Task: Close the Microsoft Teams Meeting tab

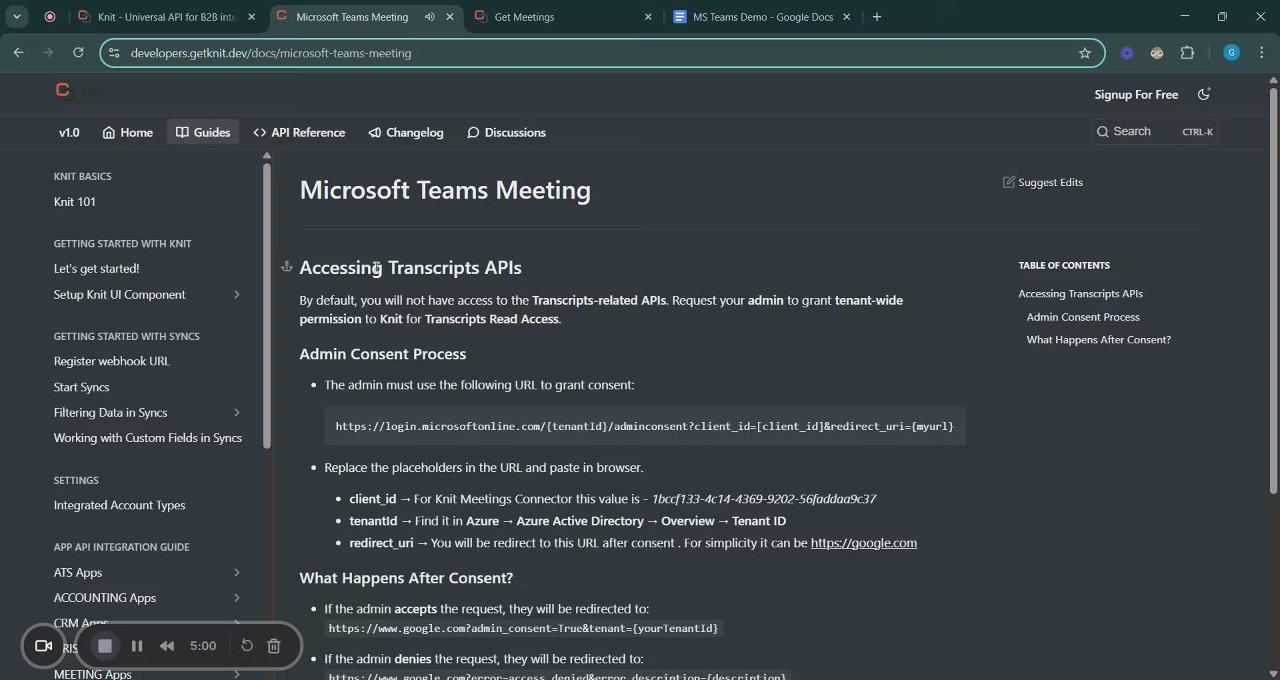Action: tap(450, 17)
